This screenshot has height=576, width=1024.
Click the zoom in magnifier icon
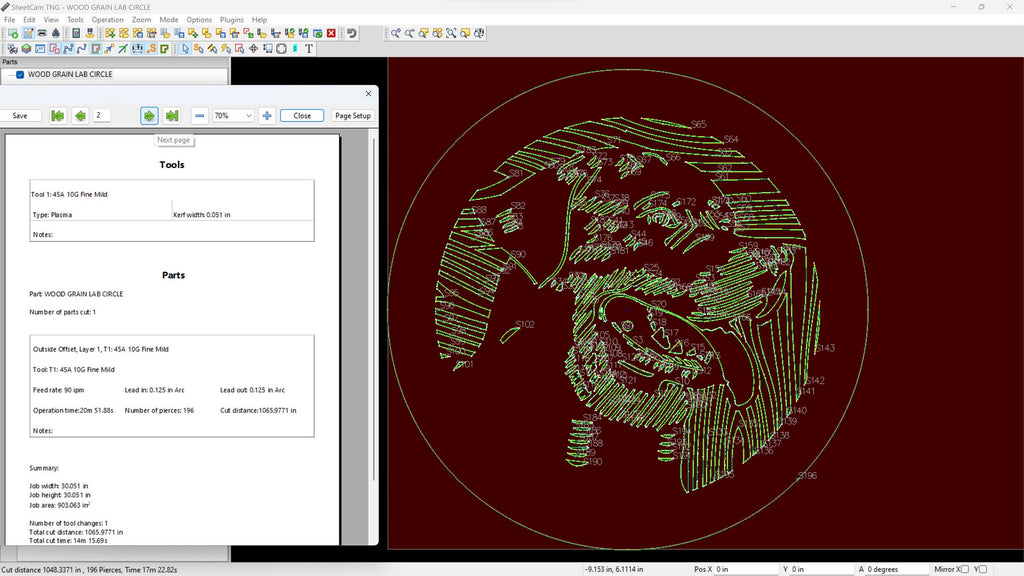coord(396,33)
